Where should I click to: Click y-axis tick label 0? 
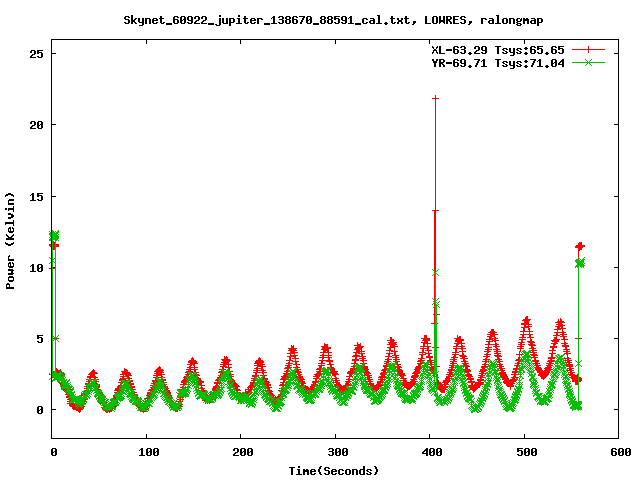pos(40,410)
